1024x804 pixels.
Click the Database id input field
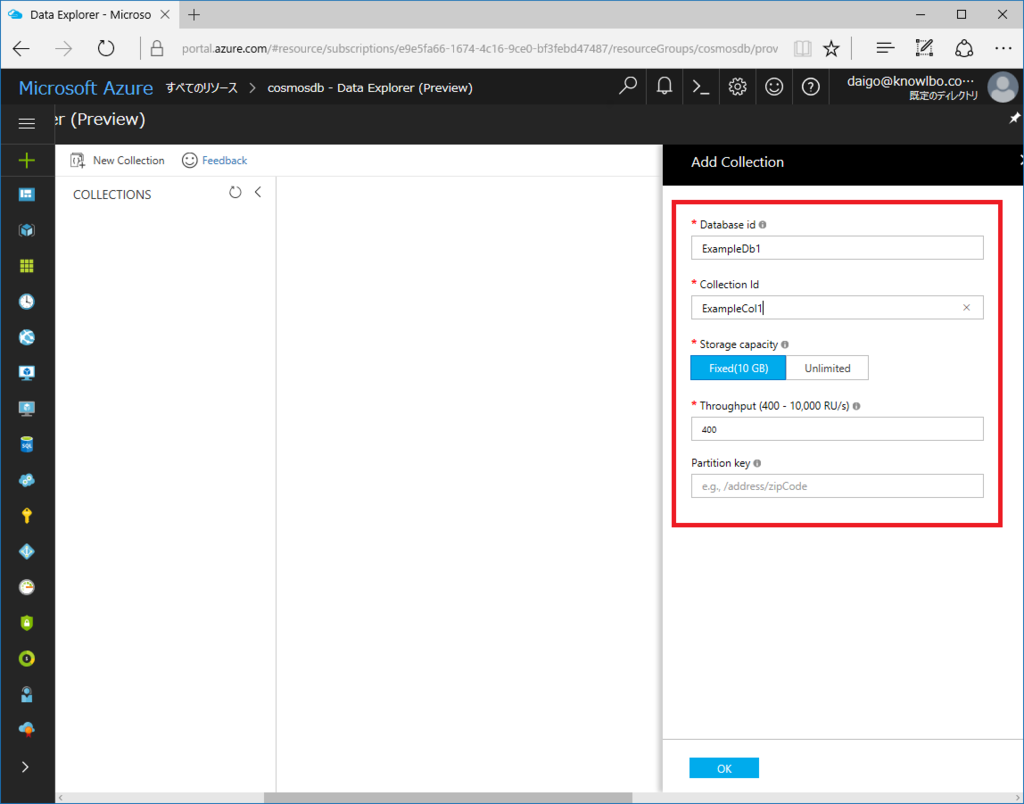click(837, 248)
